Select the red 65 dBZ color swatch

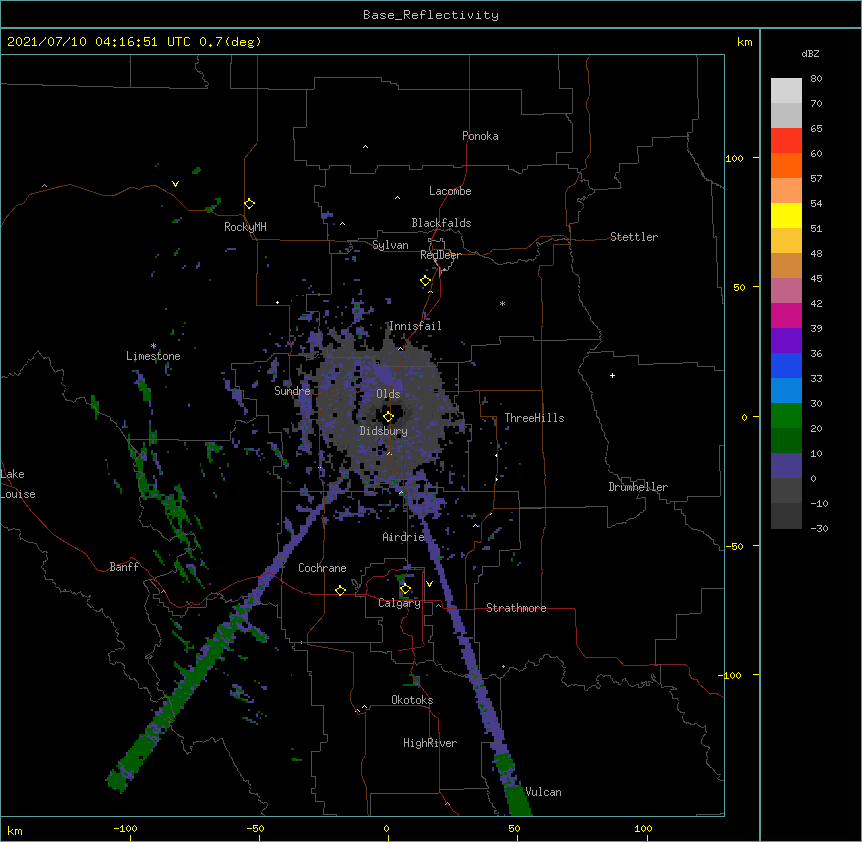click(x=786, y=140)
